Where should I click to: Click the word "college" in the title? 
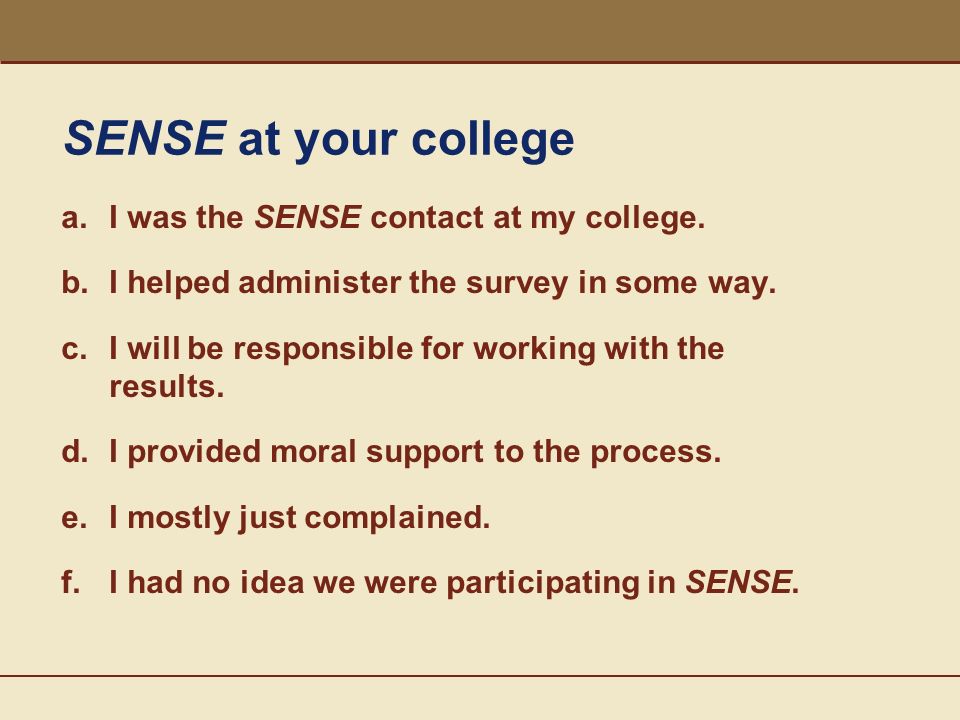pos(493,140)
